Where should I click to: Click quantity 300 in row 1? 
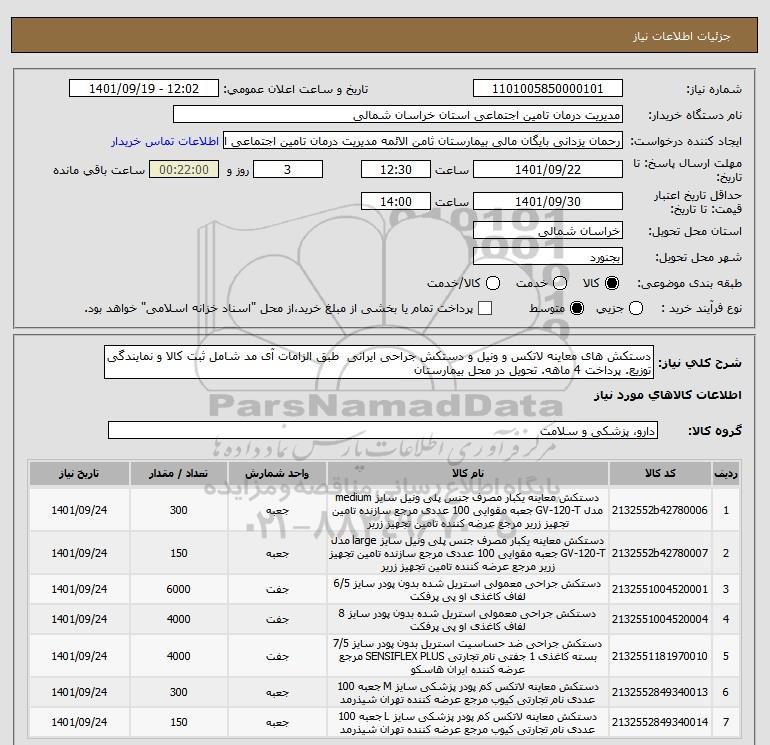click(x=178, y=510)
